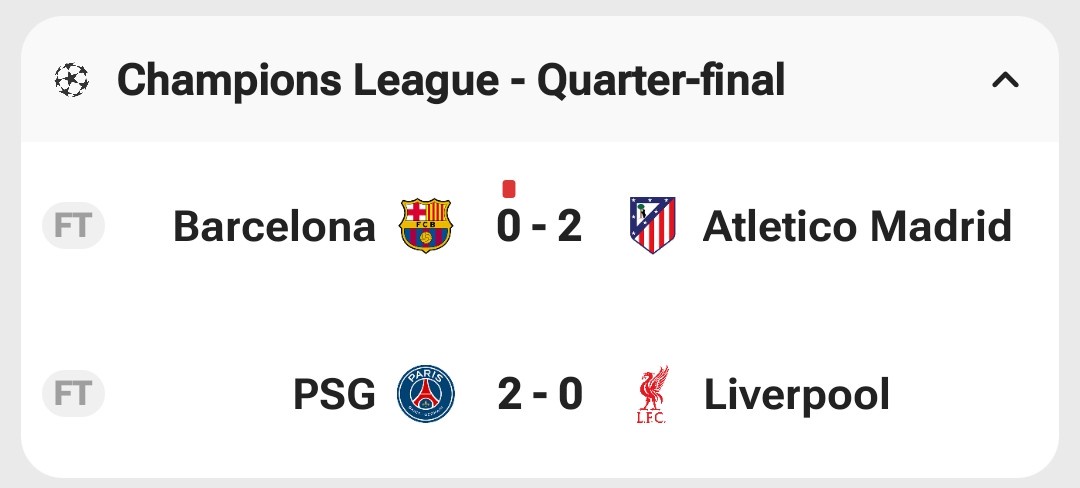Collapse the Champions League Quarter-final section
Image resolution: width=1080 pixels, height=488 pixels.
(x=1005, y=80)
